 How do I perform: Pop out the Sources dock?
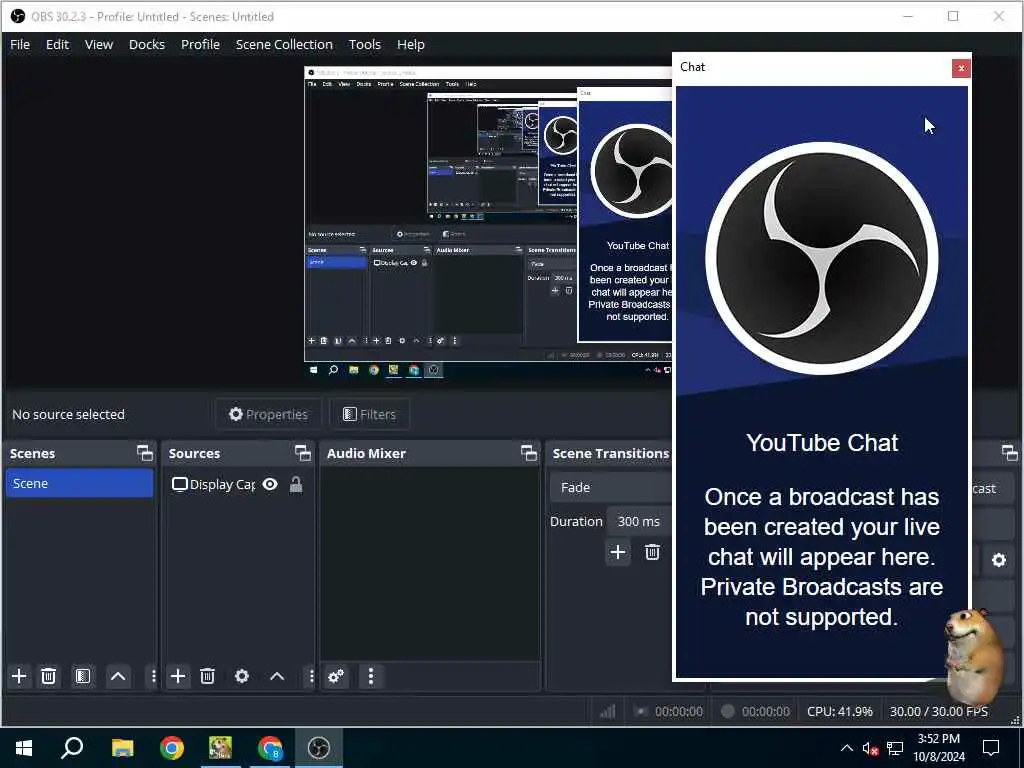[x=302, y=453]
